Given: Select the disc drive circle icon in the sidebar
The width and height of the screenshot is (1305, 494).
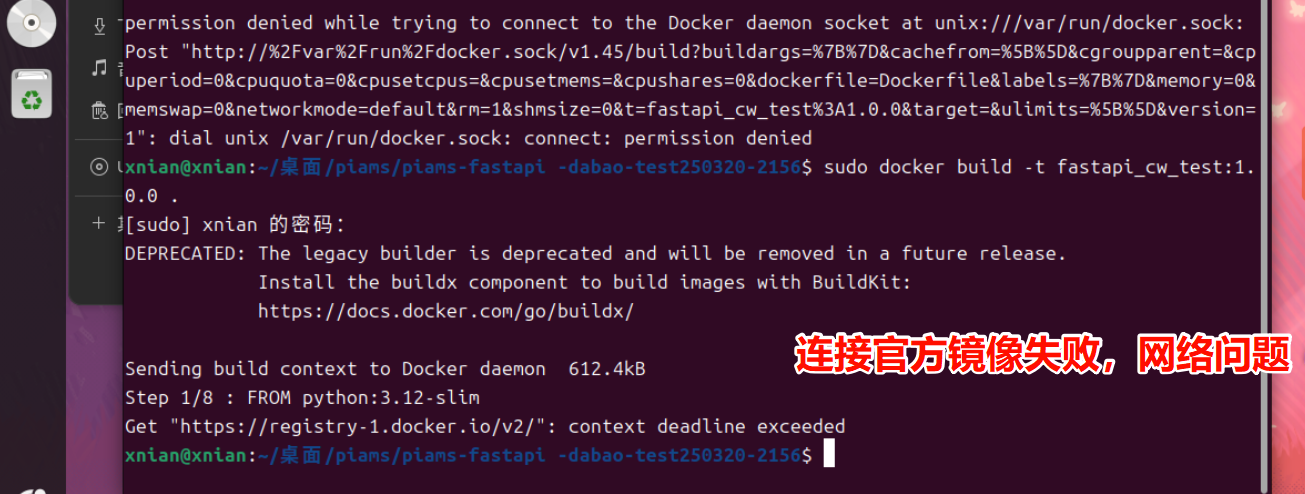Looking at the screenshot, I should 99,167.
